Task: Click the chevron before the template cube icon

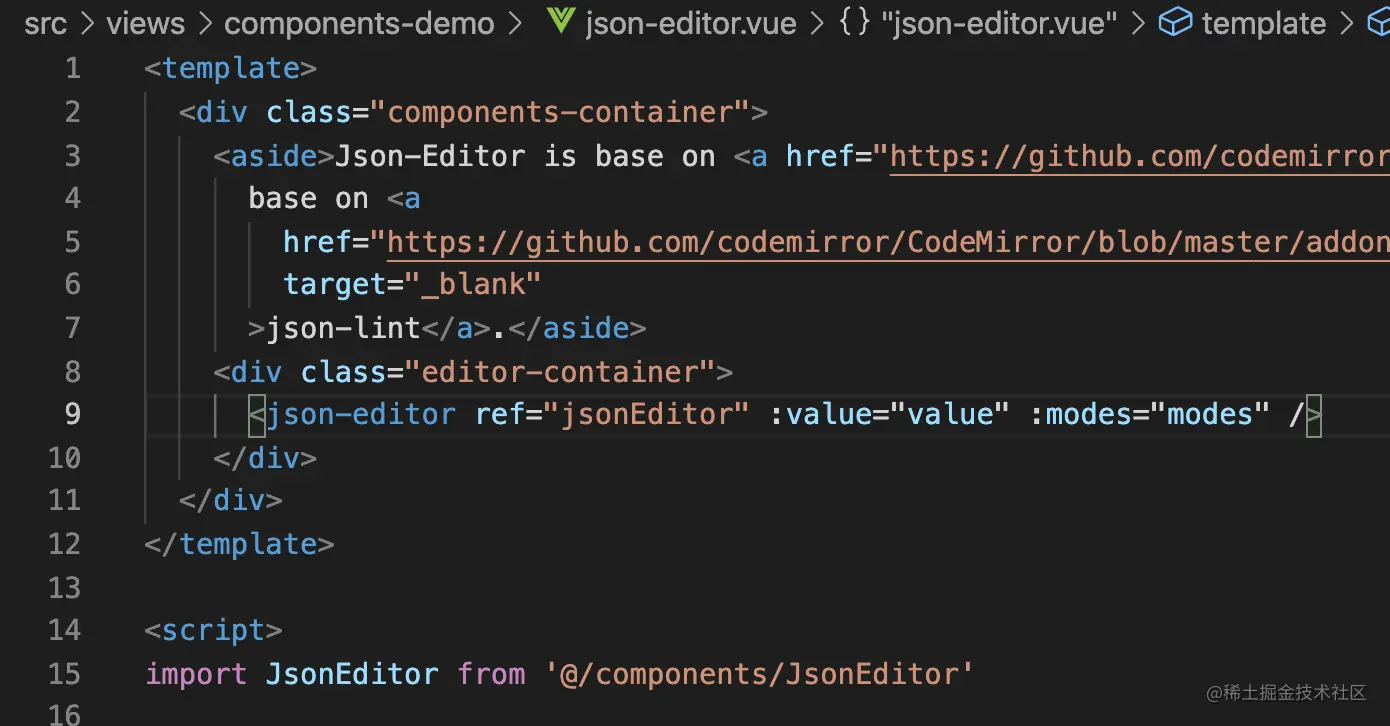Action: [x=1138, y=23]
